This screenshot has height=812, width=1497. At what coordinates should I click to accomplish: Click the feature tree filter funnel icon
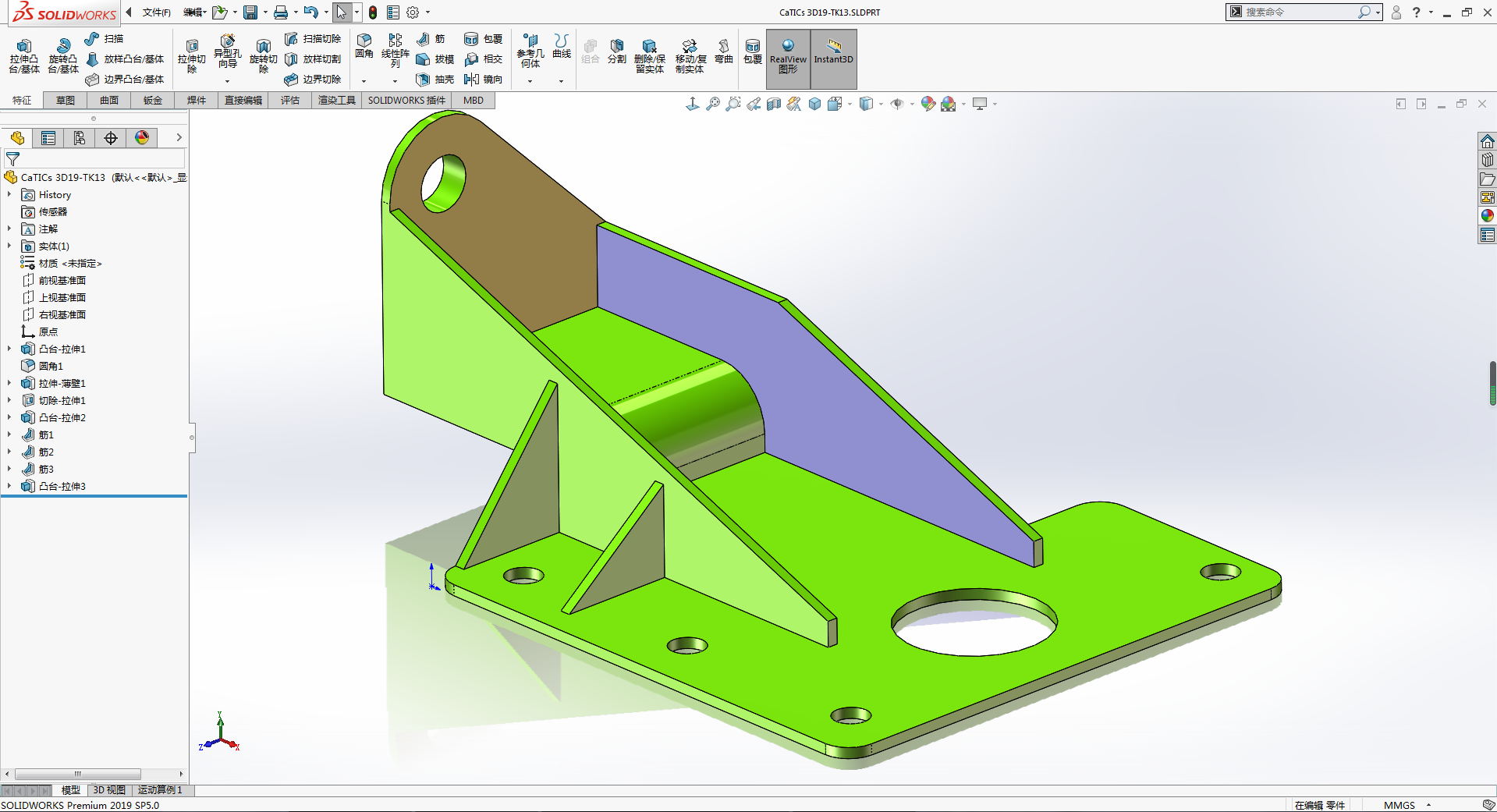tap(12, 159)
